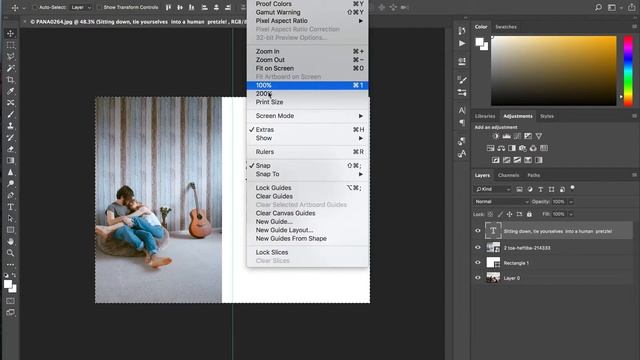This screenshot has height=360, width=640.
Task: Choose 100% in the View menu
Action: pos(308,85)
